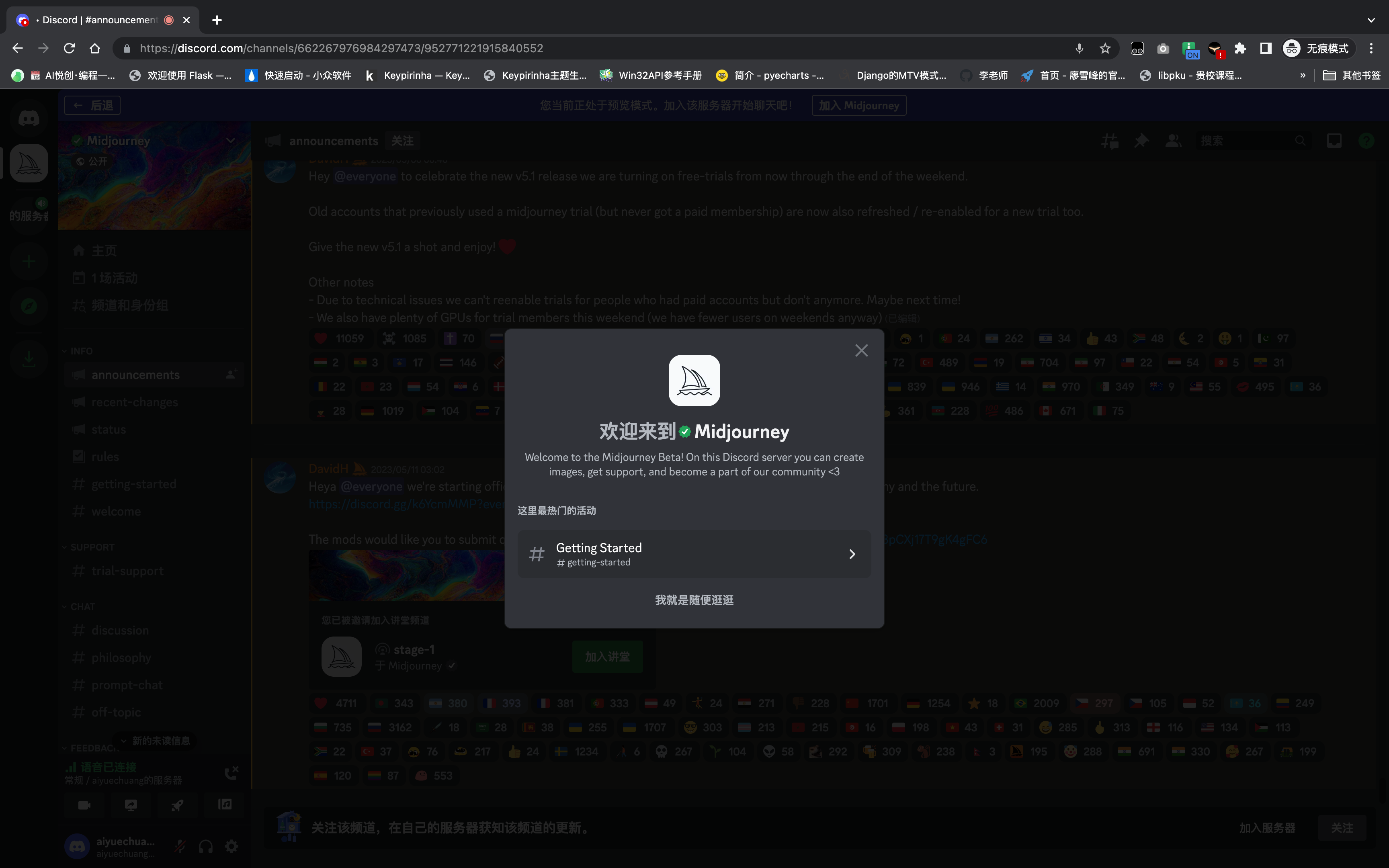Click the 后退 back button in Discord

92,106
